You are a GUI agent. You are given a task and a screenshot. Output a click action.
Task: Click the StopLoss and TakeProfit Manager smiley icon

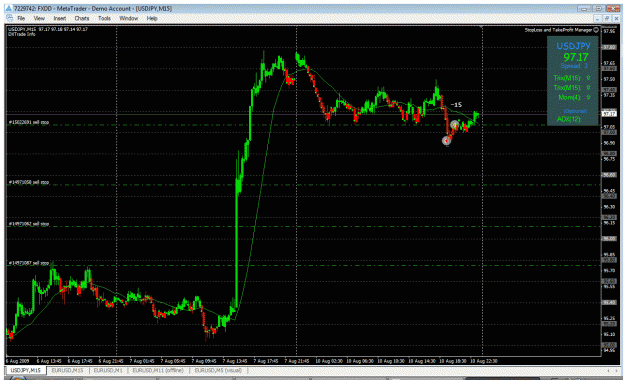pyautogui.click(x=596, y=30)
